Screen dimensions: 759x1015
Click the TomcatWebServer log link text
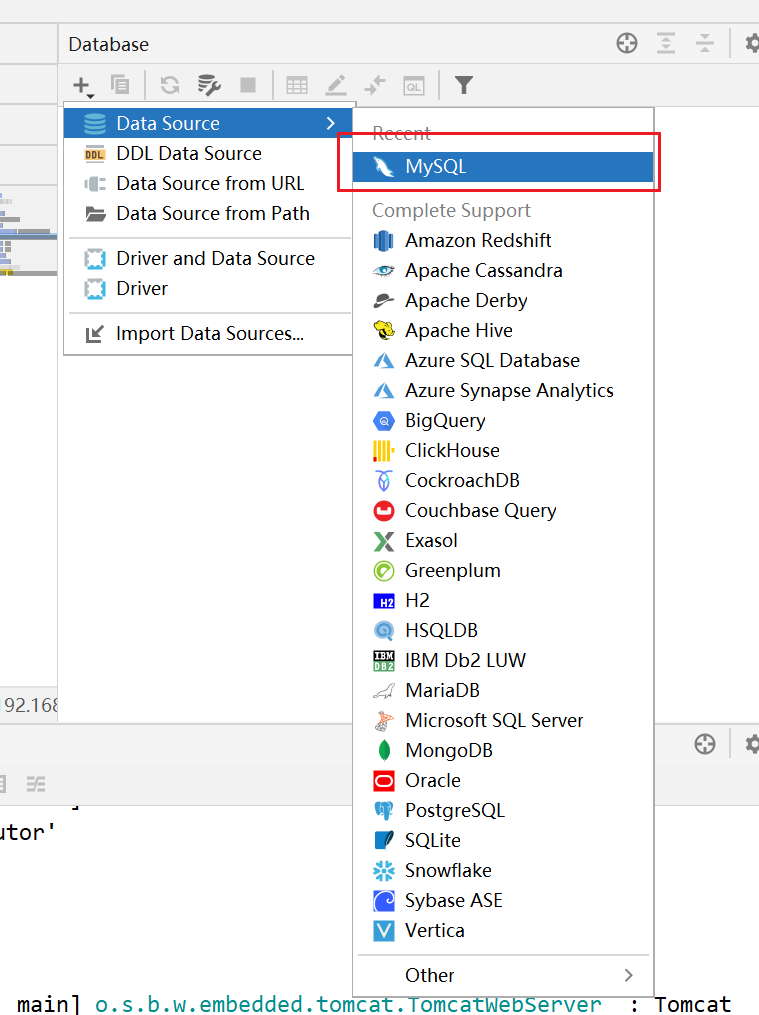348,1004
